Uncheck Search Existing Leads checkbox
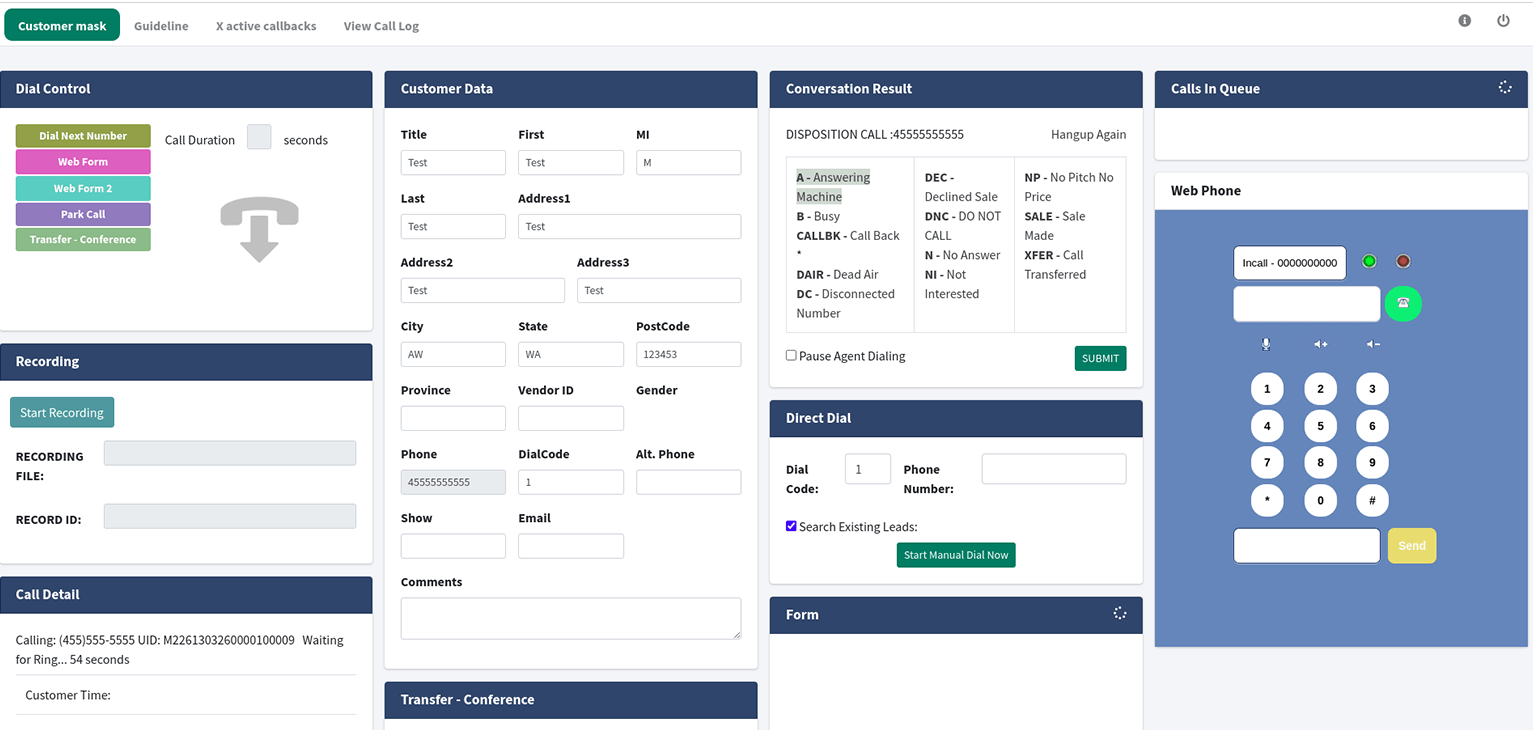This screenshot has height=730, width=1533. (x=791, y=526)
